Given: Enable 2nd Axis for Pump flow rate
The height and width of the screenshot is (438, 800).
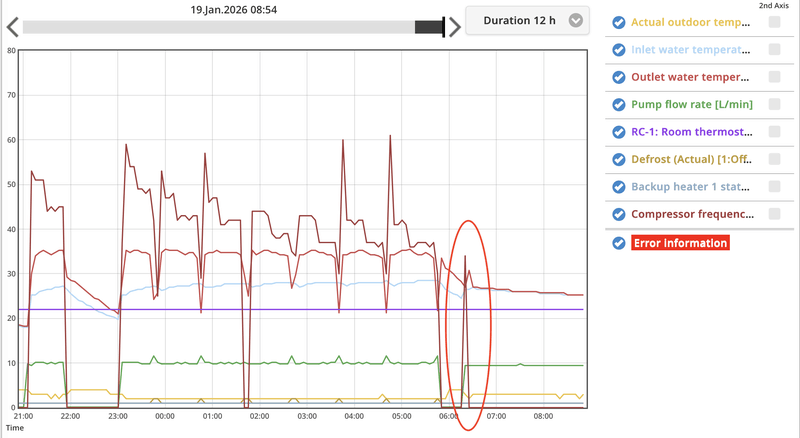Looking at the screenshot, I should coord(774,104).
